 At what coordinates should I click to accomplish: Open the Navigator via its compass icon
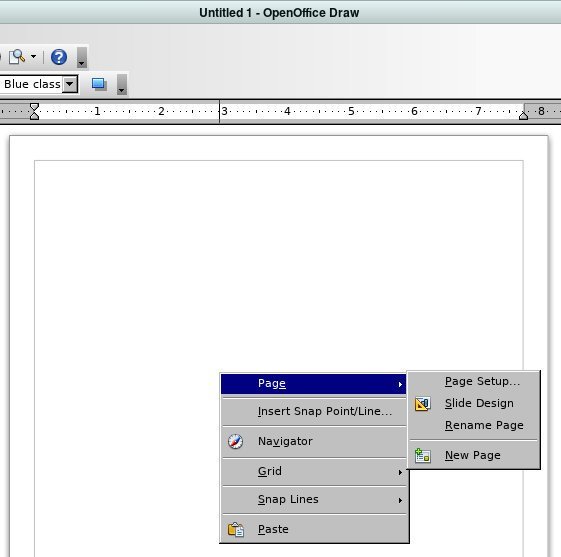pyautogui.click(x=235, y=441)
